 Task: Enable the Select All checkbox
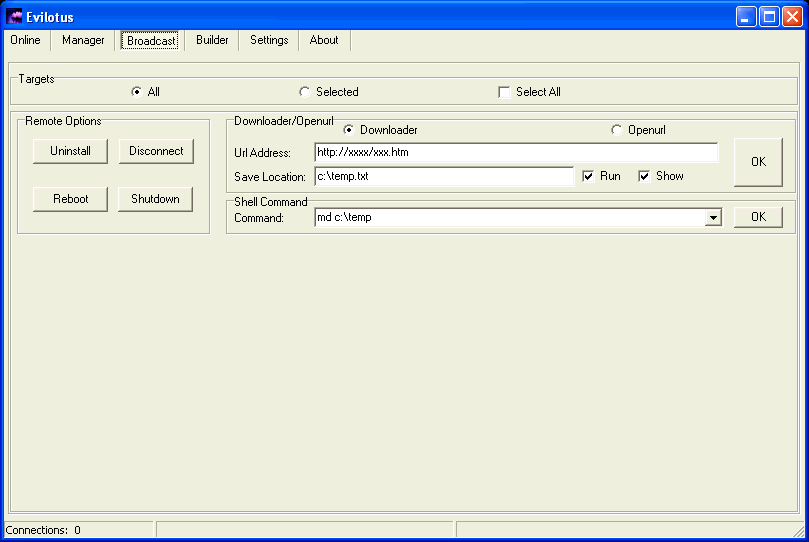point(504,92)
